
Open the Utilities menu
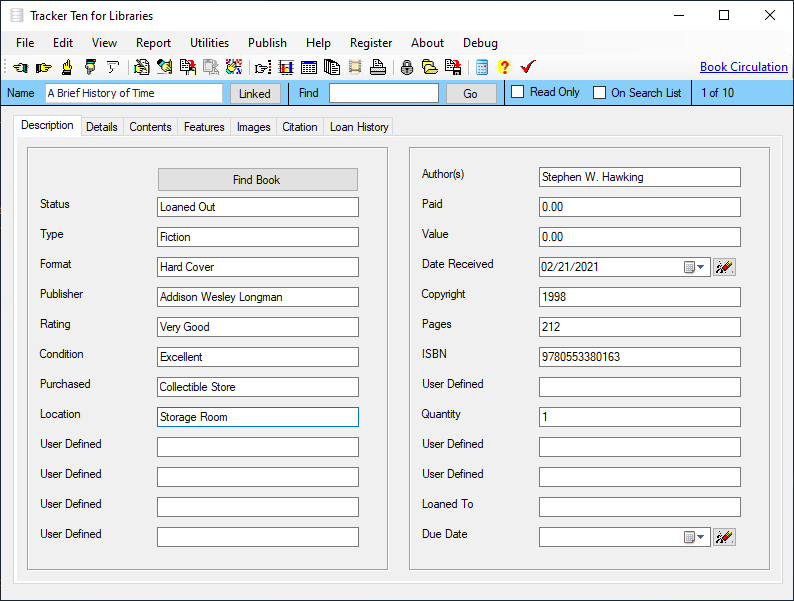tap(209, 43)
